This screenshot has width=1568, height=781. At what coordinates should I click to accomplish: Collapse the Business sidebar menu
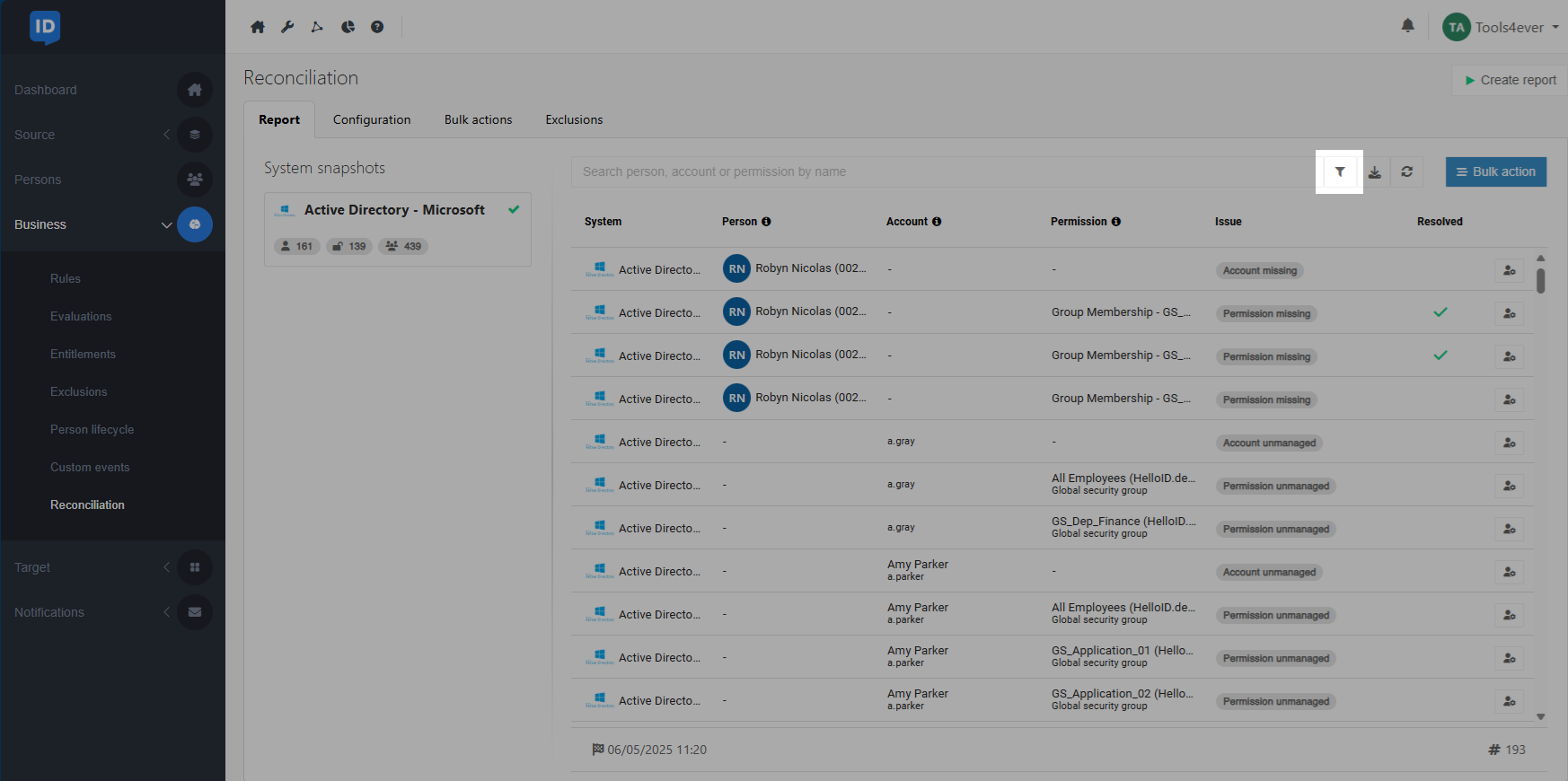coord(166,224)
